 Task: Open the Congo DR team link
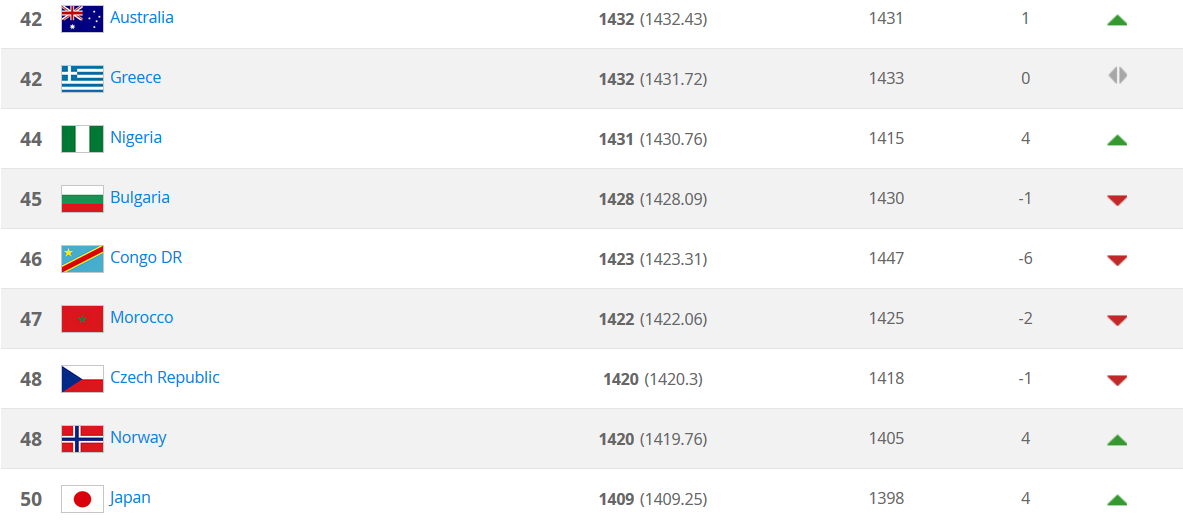coord(146,257)
